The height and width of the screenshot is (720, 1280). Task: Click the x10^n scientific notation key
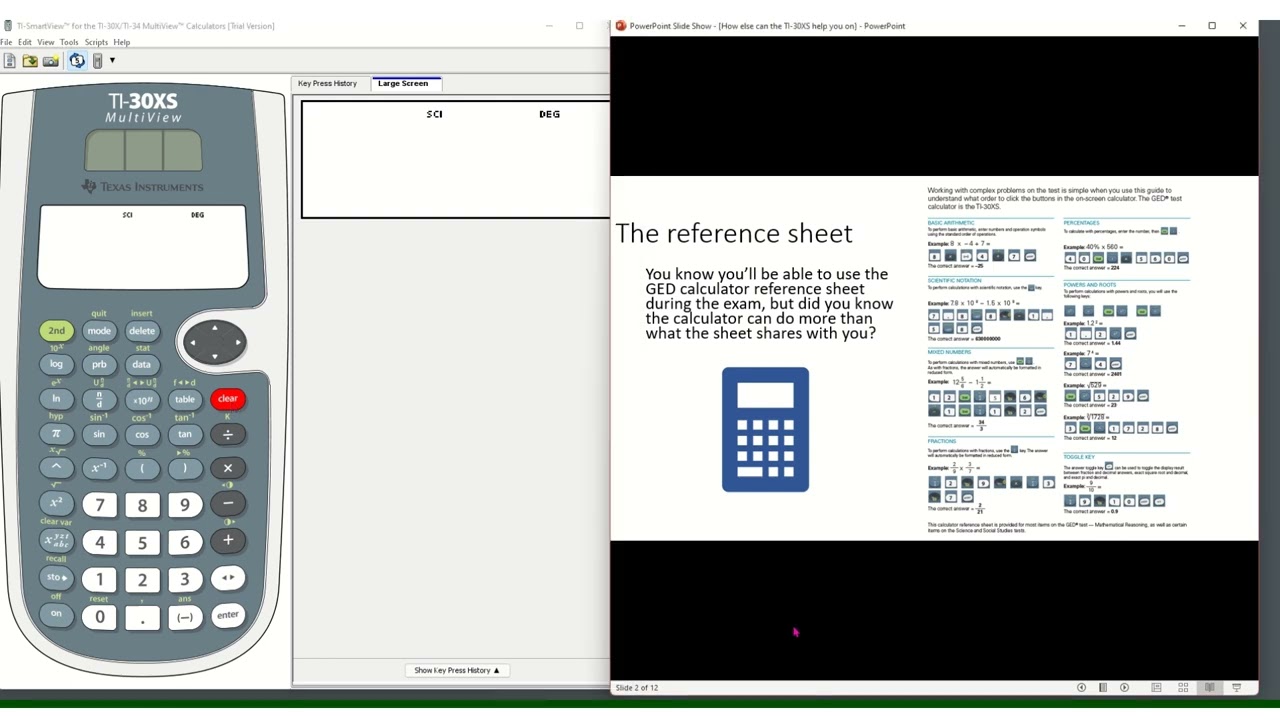tap(142, 399)
